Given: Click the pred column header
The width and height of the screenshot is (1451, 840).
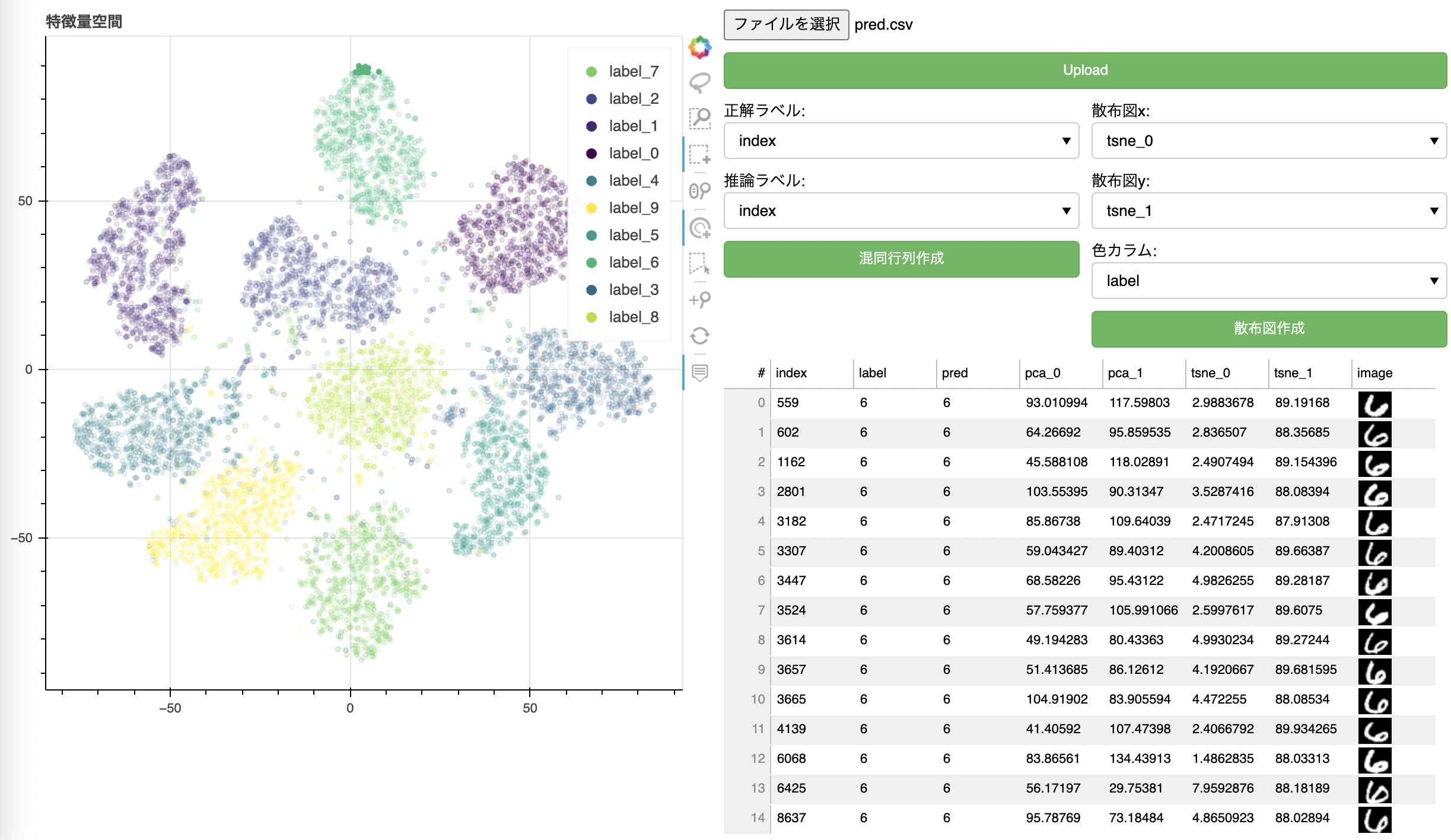Looking at the screenshot, I should coord(954,373).
